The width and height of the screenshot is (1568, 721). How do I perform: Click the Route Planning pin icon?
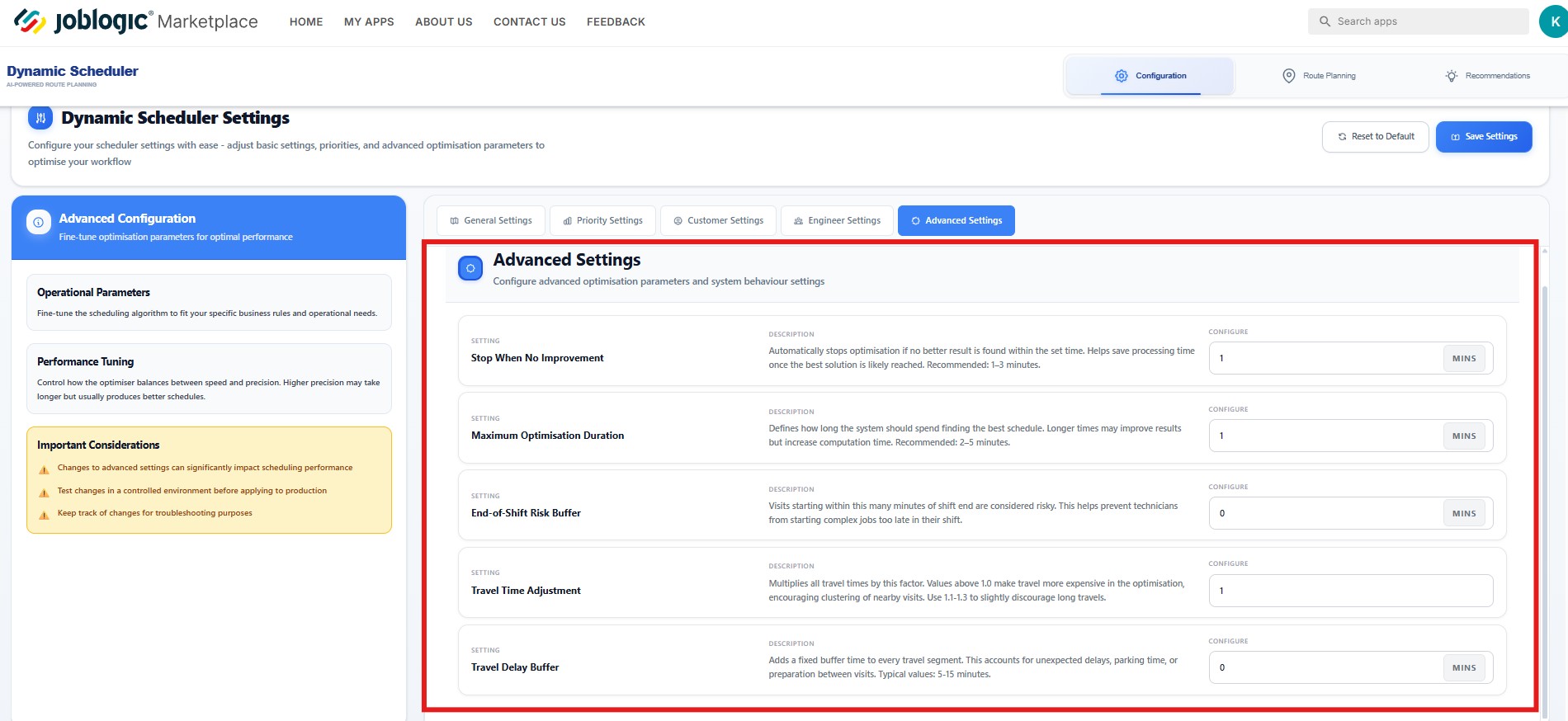tap(1289, 76)
